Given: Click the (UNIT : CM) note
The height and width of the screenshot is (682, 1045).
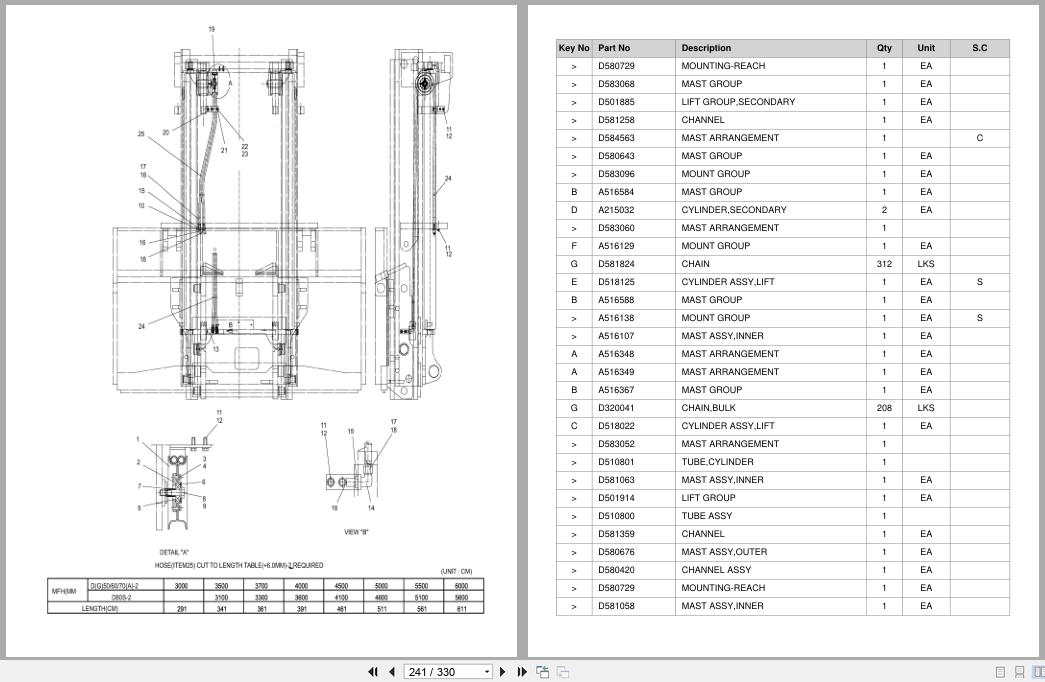Looking at the screenshot, I should tap(457, 571).
